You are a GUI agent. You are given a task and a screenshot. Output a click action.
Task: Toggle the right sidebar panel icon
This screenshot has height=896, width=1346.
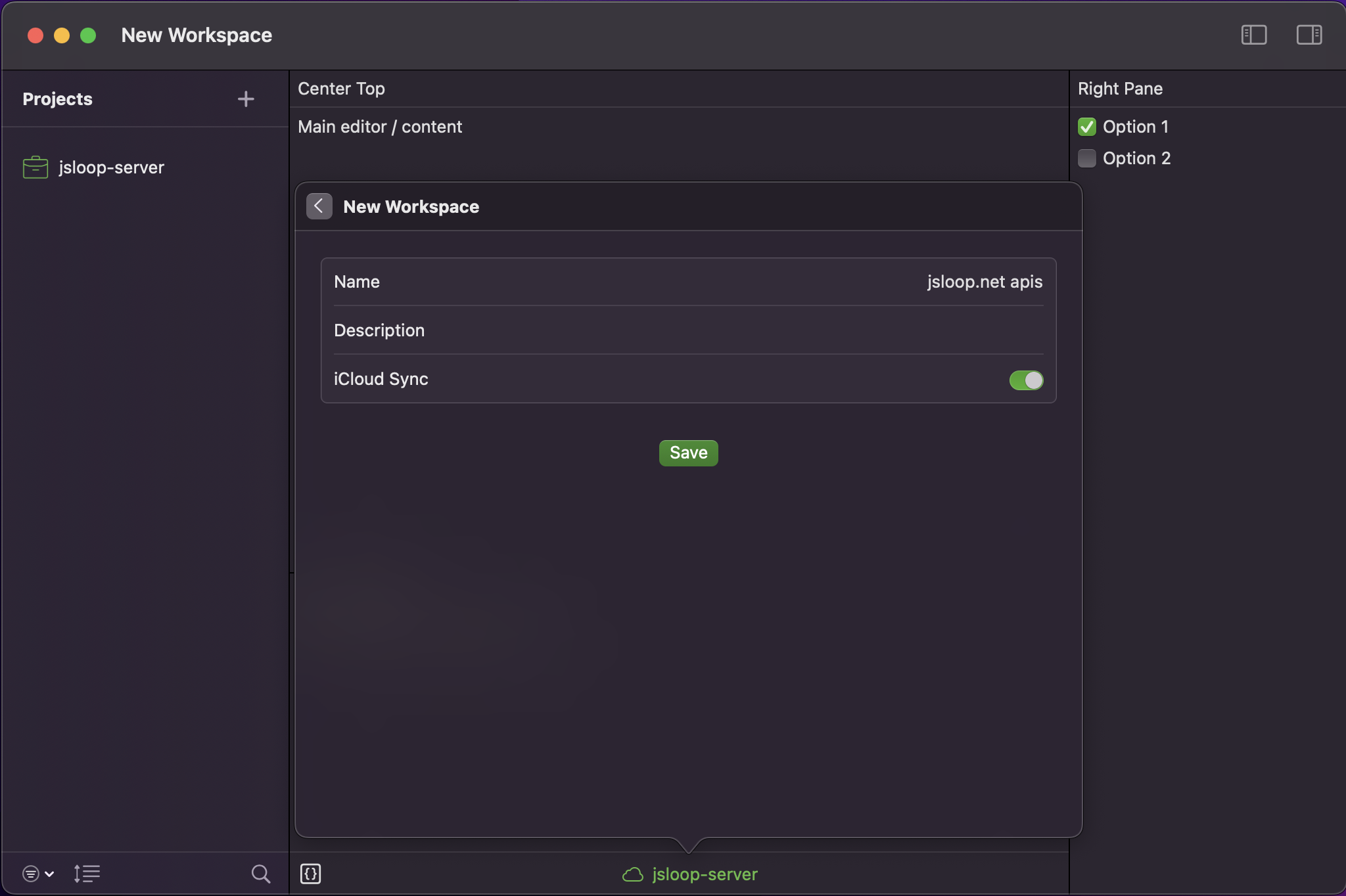pos(1309,35)
